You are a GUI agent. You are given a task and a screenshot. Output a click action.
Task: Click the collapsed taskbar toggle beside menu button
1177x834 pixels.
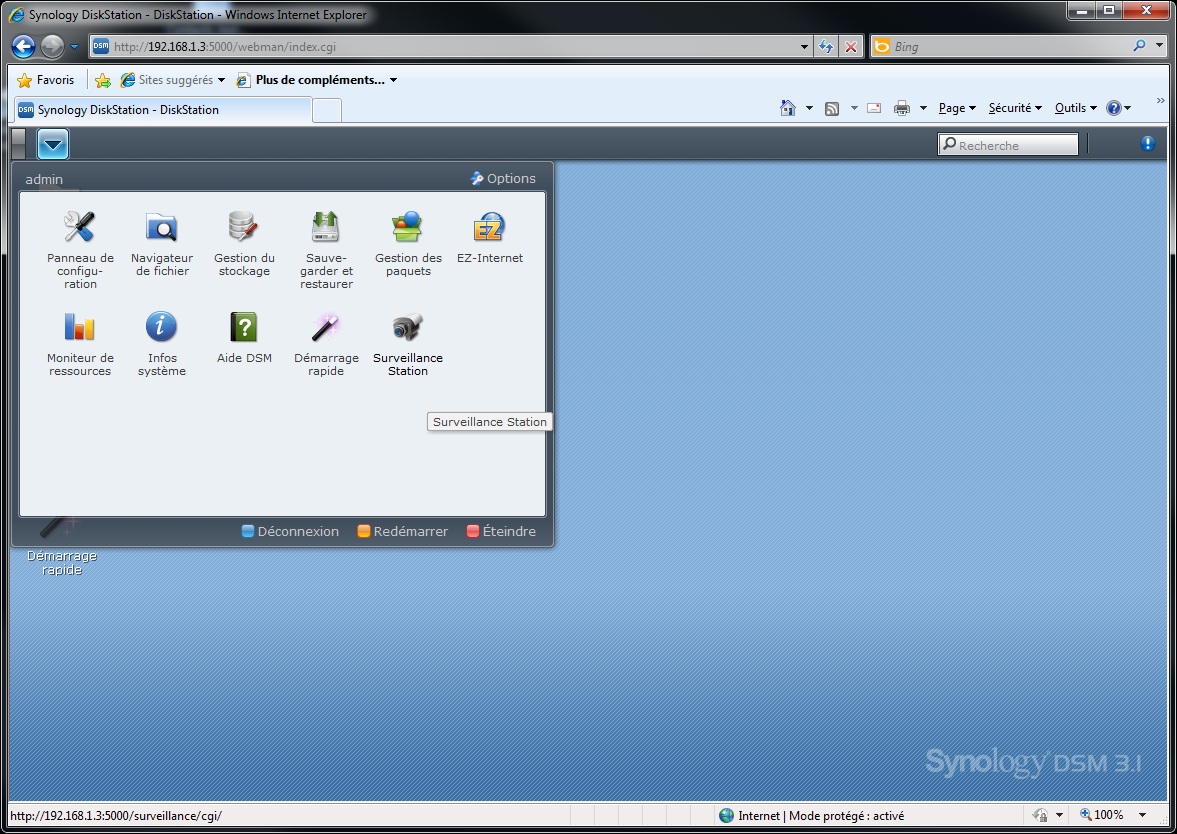click(19, 143)
